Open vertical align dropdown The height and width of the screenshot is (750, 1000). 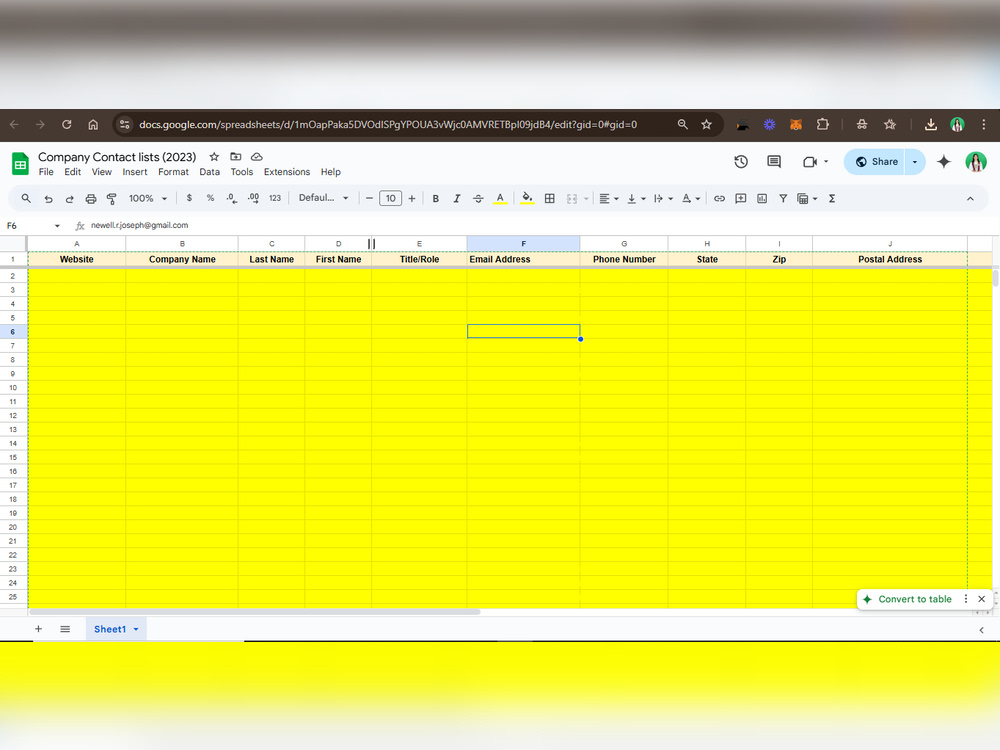pos(636,199)
